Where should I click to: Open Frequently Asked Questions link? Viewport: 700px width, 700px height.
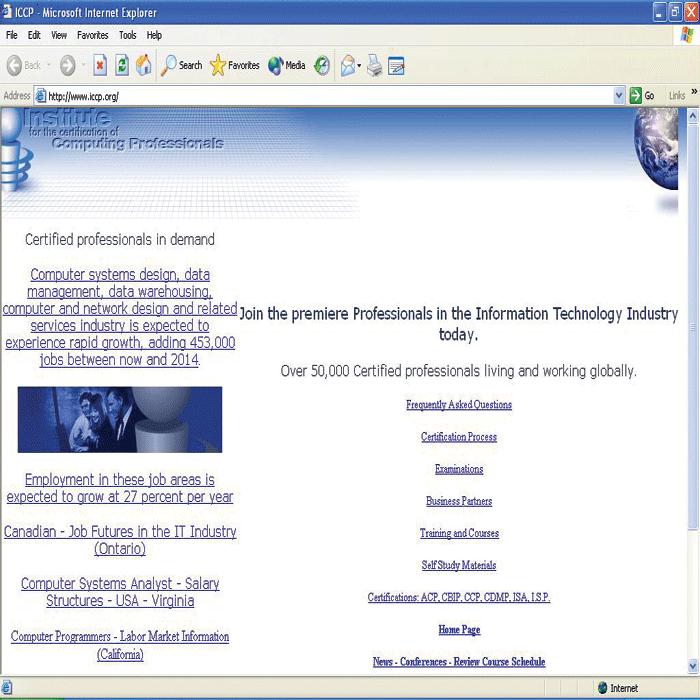tap(459, 404)
